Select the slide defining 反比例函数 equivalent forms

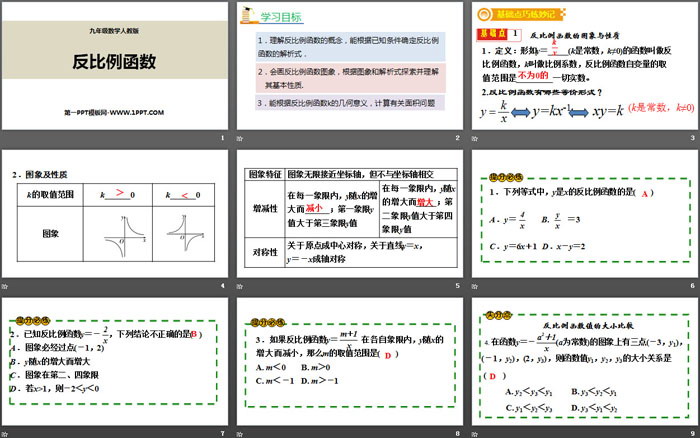tap(585, 66)
